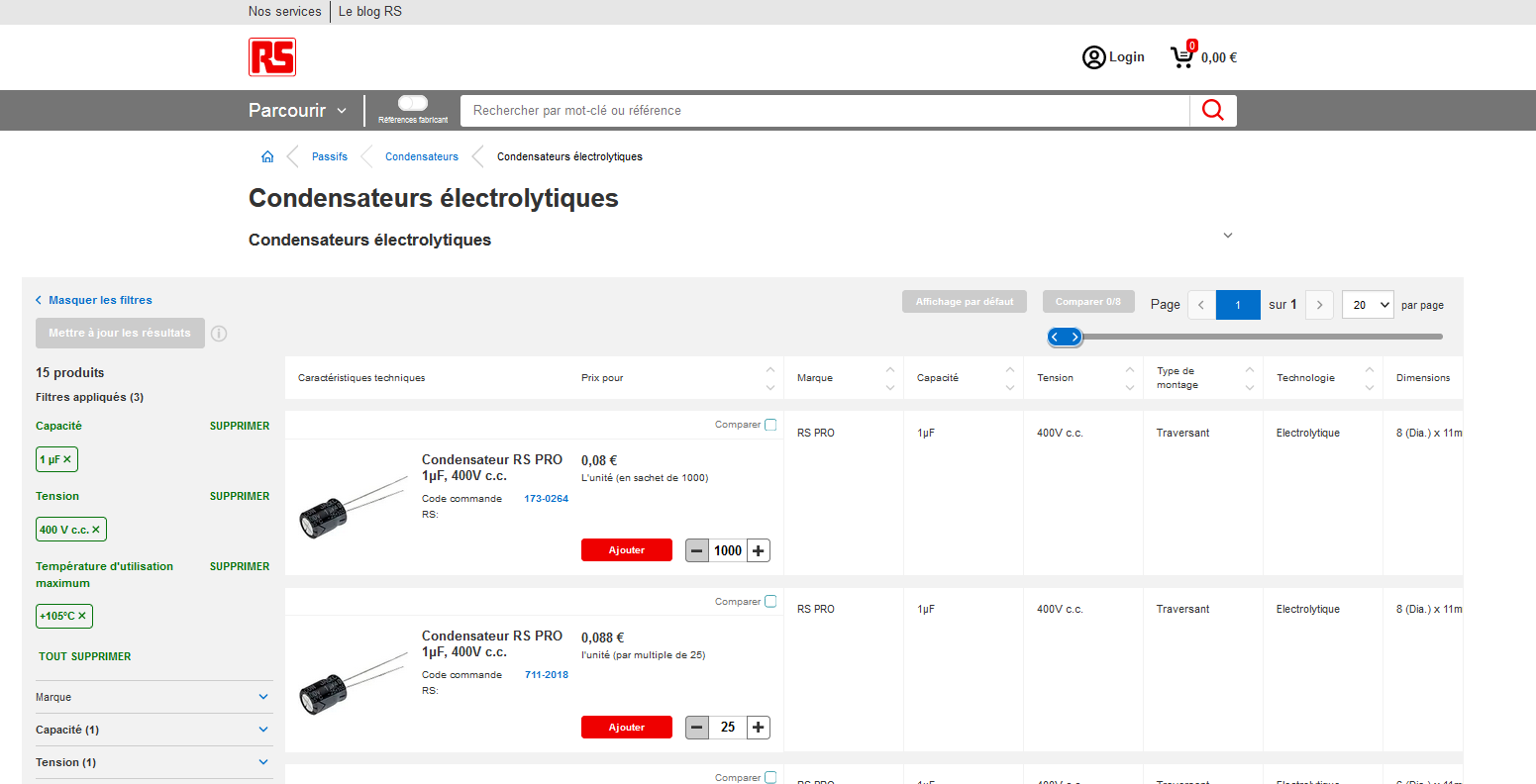The image size is (1536, 784).
Task: Go to Passifs breadcrumb
Action: point(330,156)
